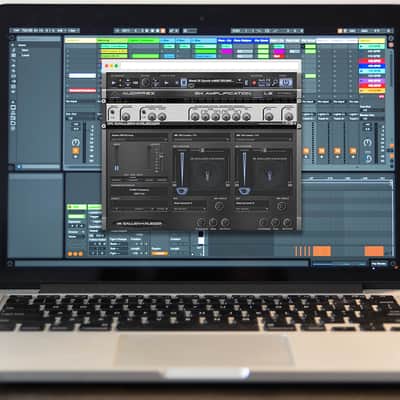Open the tuner dial in the plugin toolbar
The height and width of the screenshot is (400, 400).
[145, 82]
